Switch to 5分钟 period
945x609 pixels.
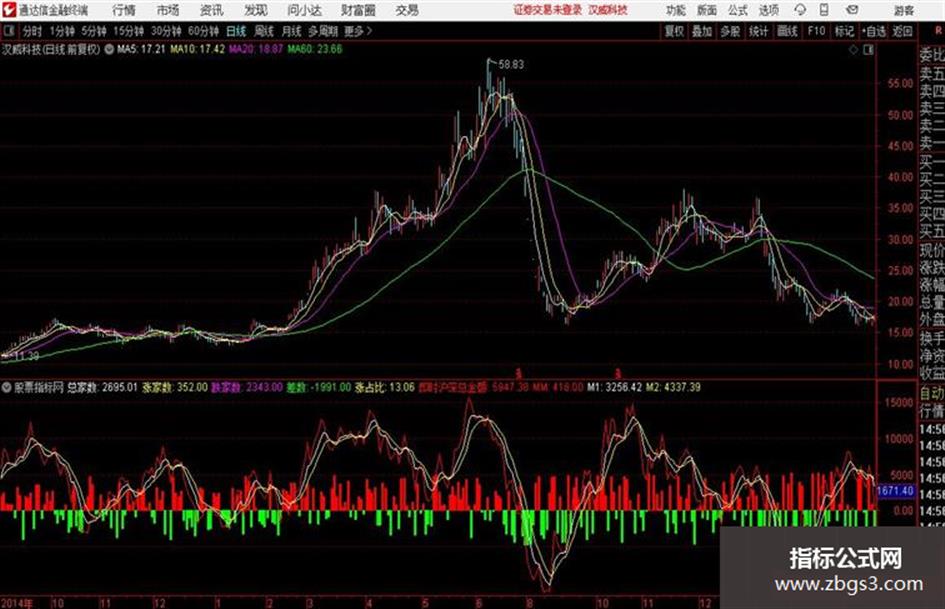pos(93,31)
